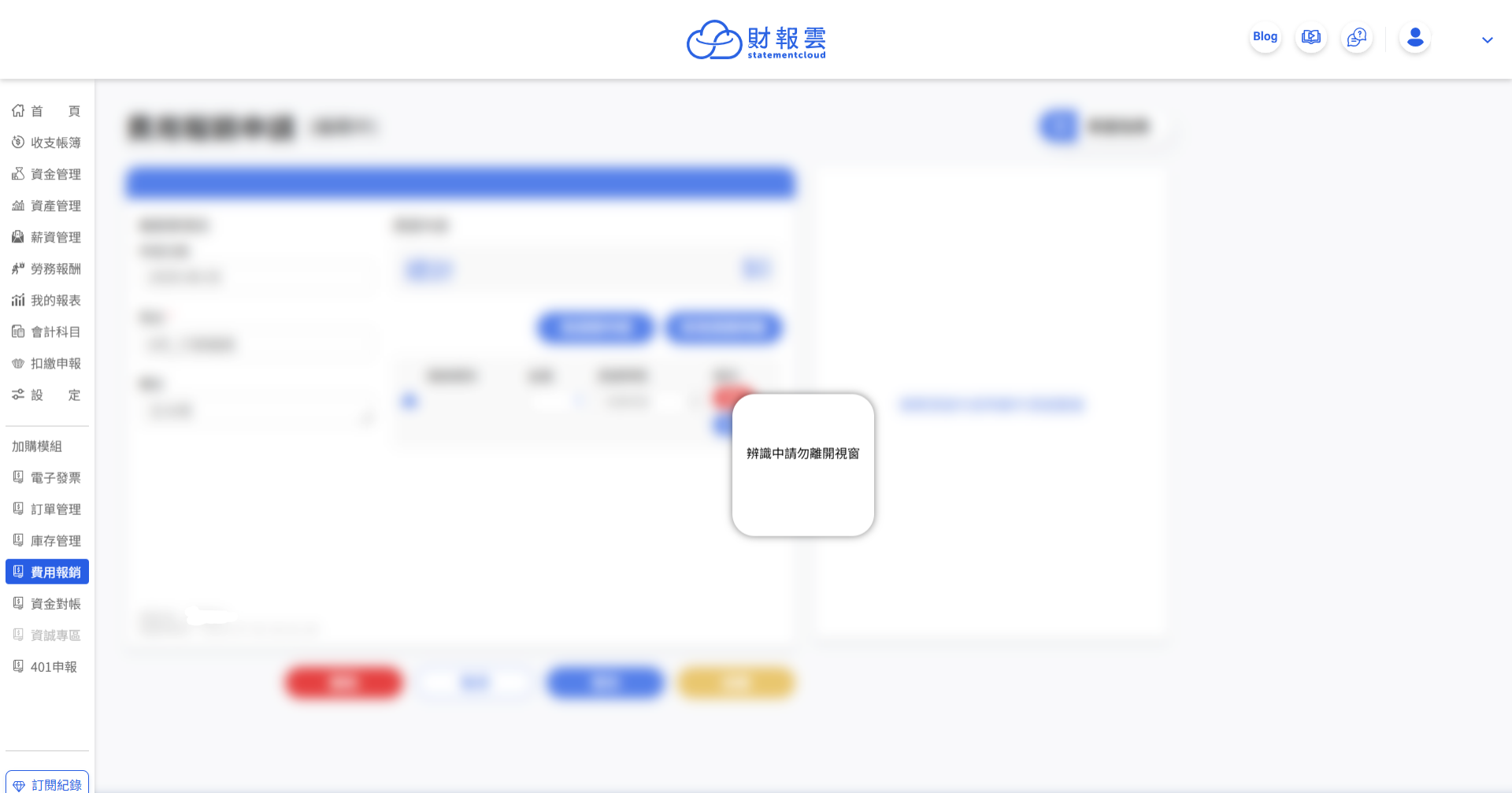Image resolution: width=1512 pixels, height=793 pixels.
Task: Select the 費用報銷 highlighted module
Action: (46, 572)
